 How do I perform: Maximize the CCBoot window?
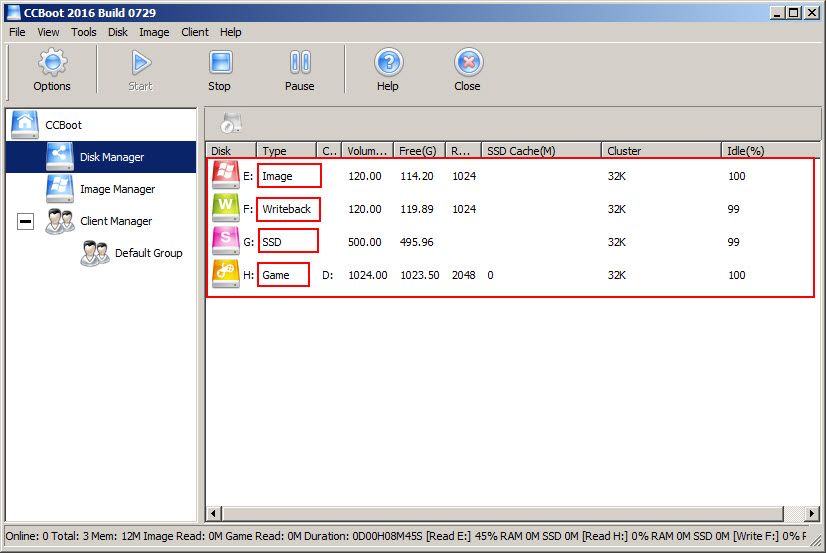click(x=794, y=12)
